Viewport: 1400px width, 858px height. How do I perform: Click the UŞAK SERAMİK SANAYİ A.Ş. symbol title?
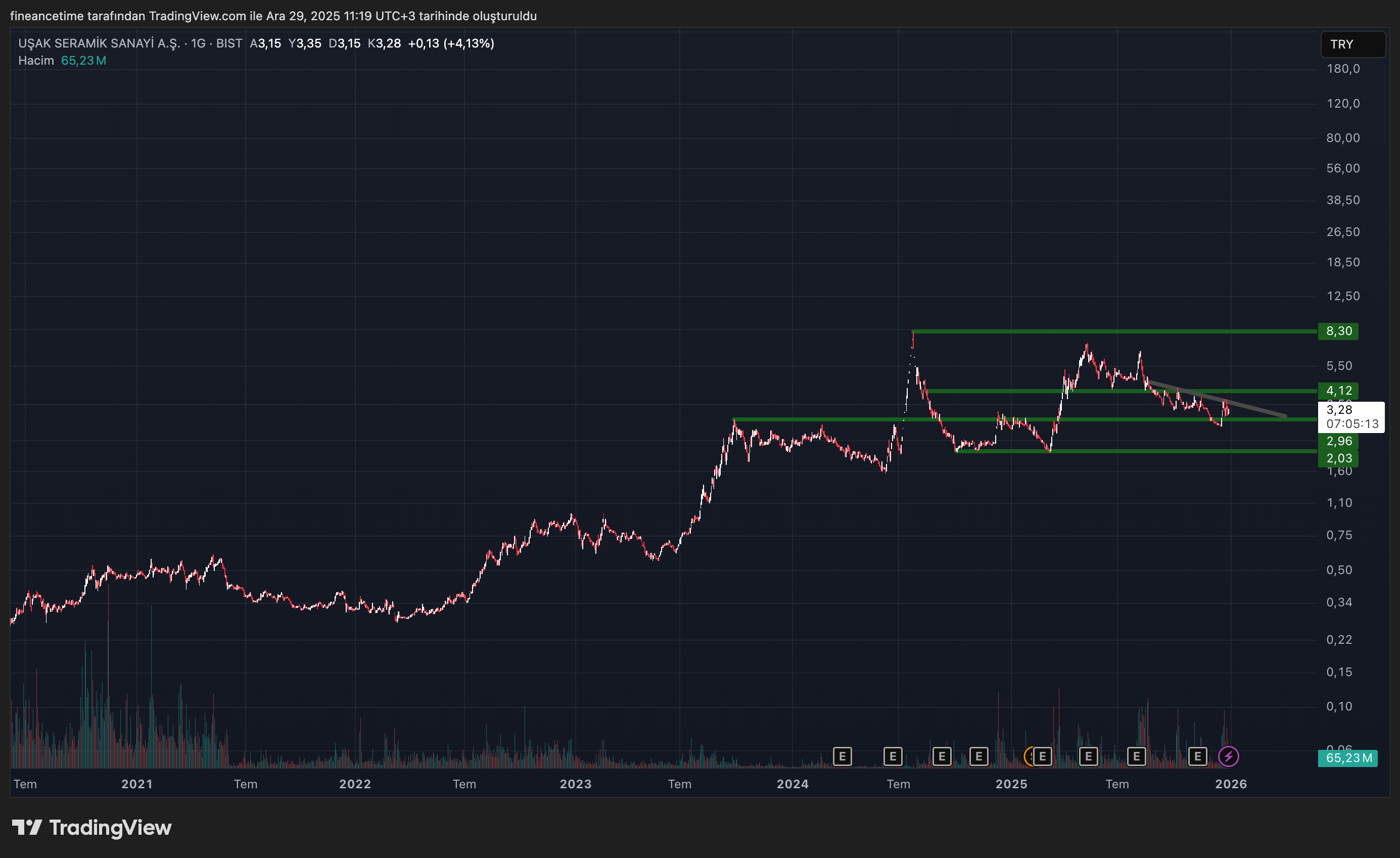99,43
